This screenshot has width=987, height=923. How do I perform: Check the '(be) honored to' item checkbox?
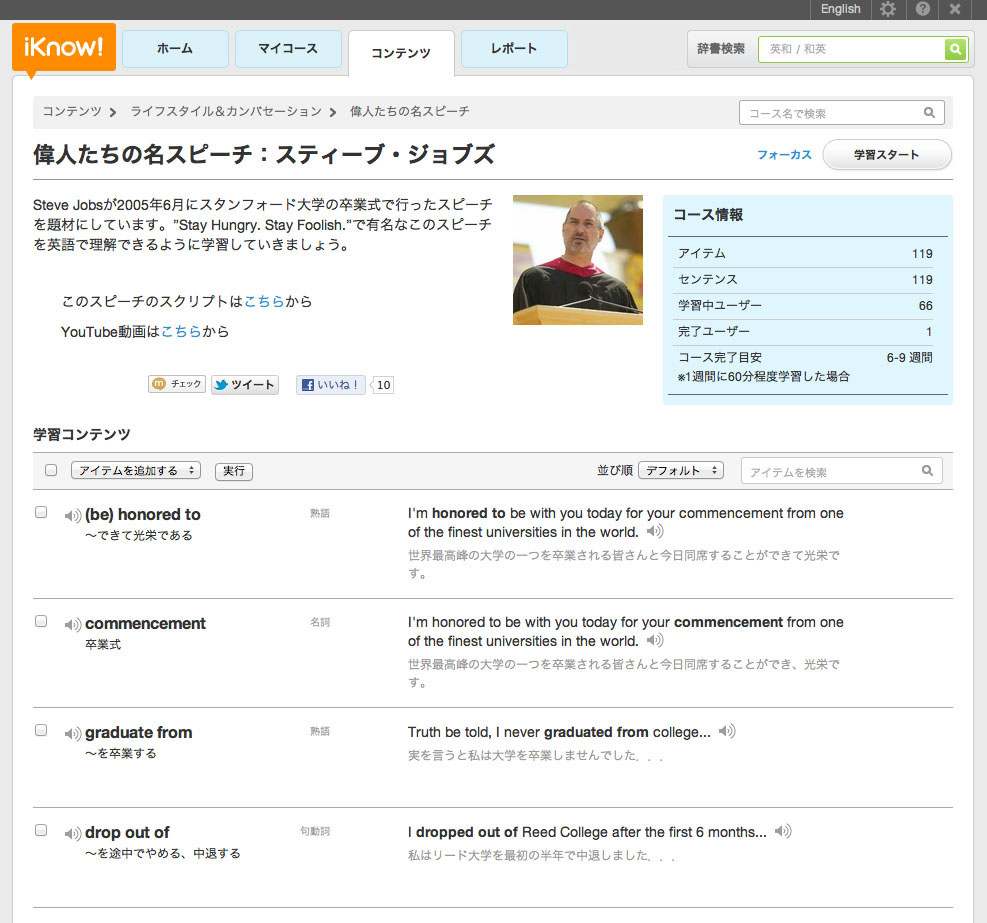(41, 512)
